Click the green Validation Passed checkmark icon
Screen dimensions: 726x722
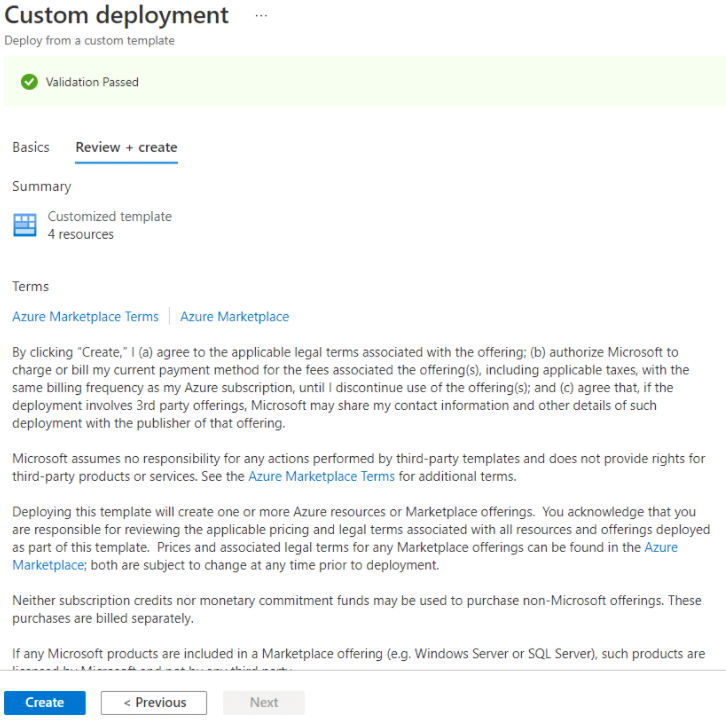pos(29,82)
